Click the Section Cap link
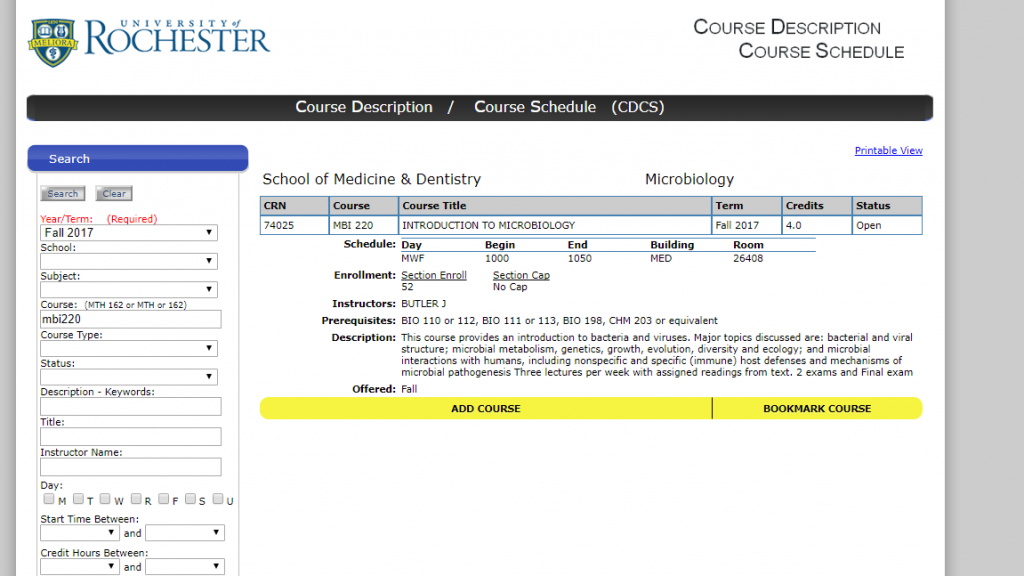This screenshot has width=1024, height=576. click(521, 276)
